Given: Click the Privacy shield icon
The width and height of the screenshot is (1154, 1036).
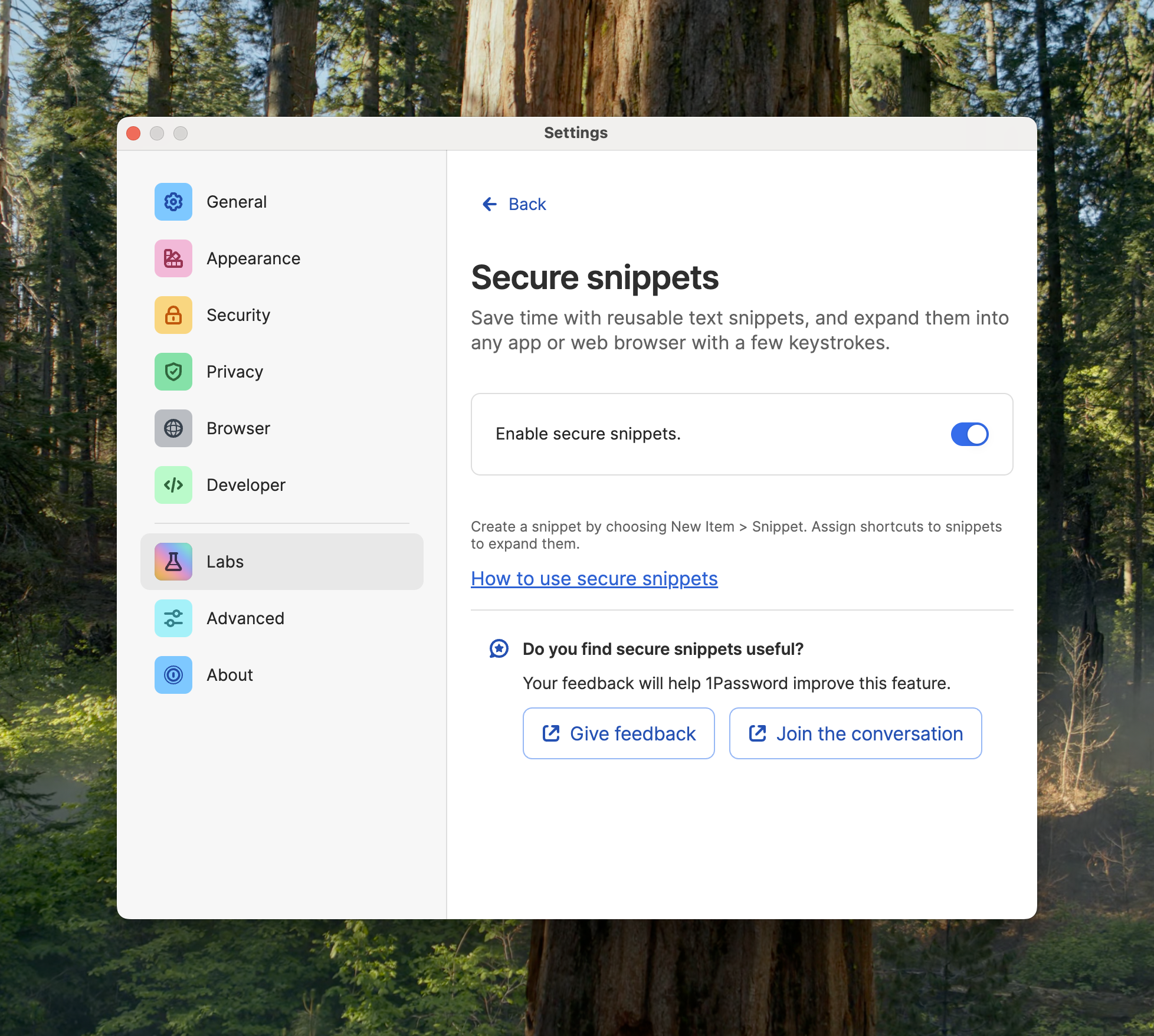Looking at the screenshot, I should click(173, 372).
